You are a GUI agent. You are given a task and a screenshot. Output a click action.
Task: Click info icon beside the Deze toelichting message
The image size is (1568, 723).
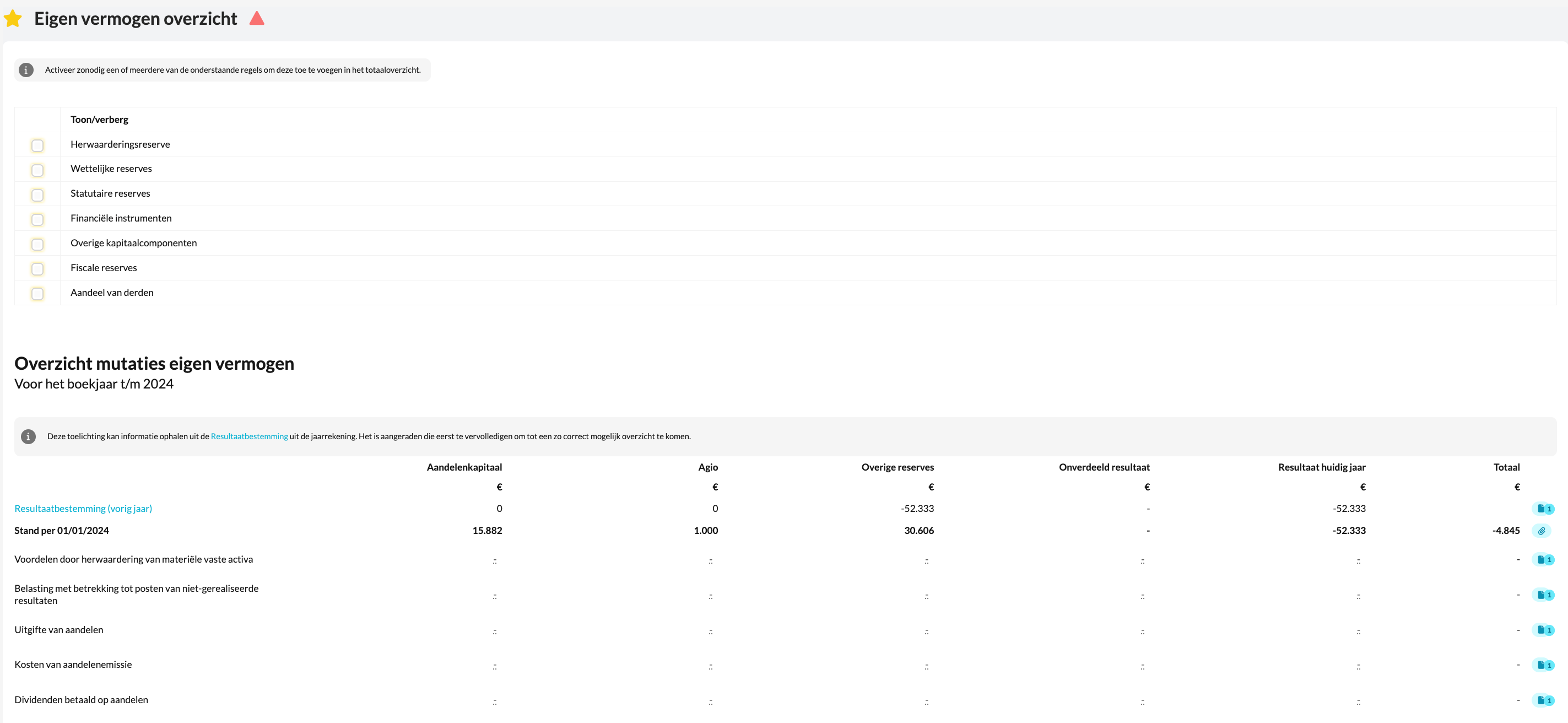28,436
